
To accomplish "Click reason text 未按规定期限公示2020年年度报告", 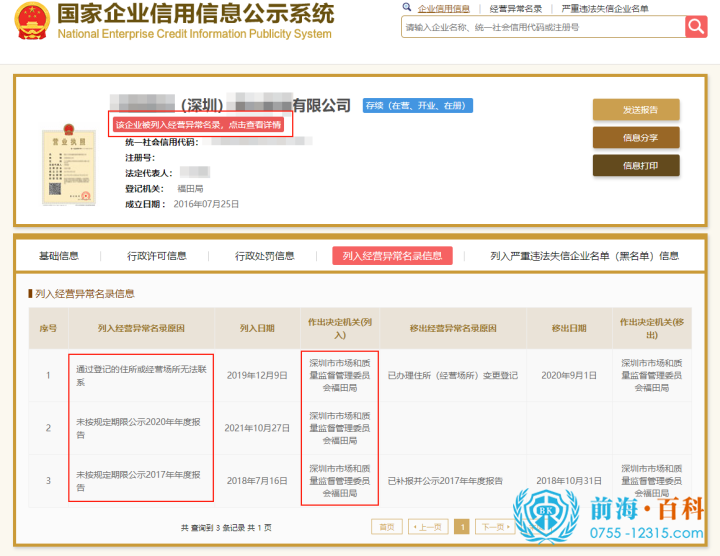I will (138, 428).
